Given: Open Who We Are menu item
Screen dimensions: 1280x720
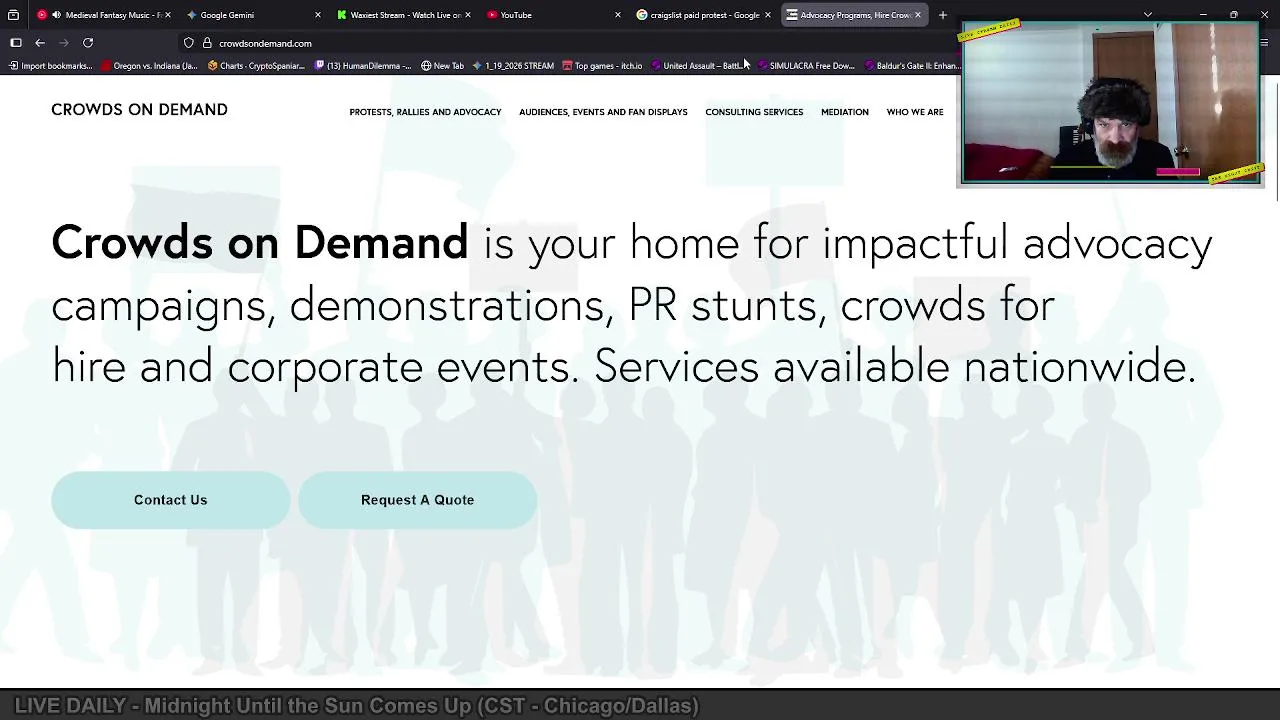Looking at the screenshot, I should click(915, 112).
